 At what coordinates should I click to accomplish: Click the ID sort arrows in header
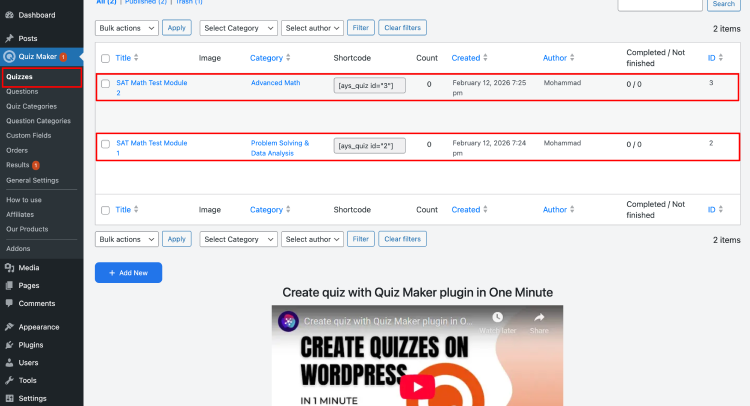721,57
